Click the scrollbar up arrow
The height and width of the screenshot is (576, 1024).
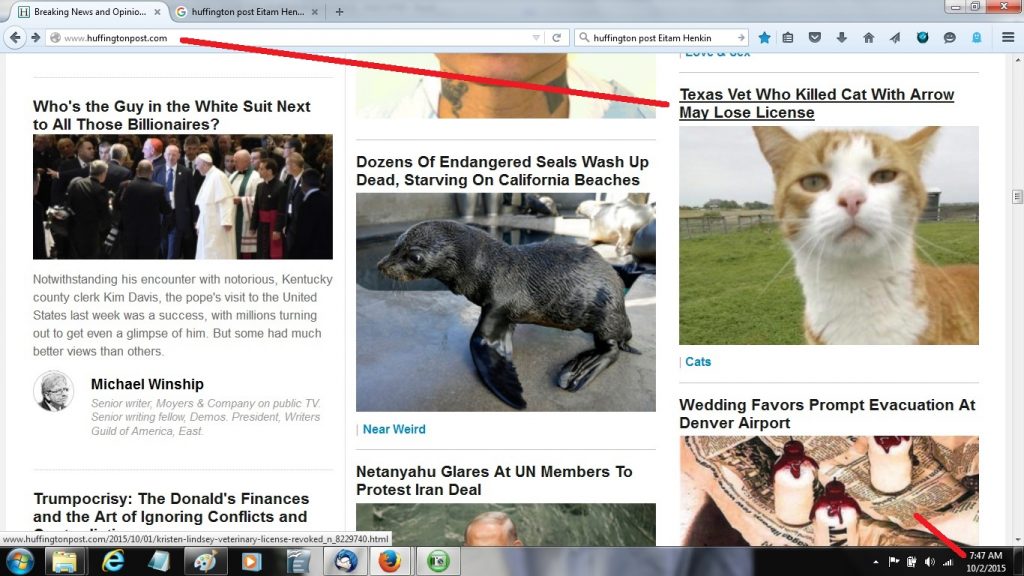pyautogui.click(x=1017, y=59)
